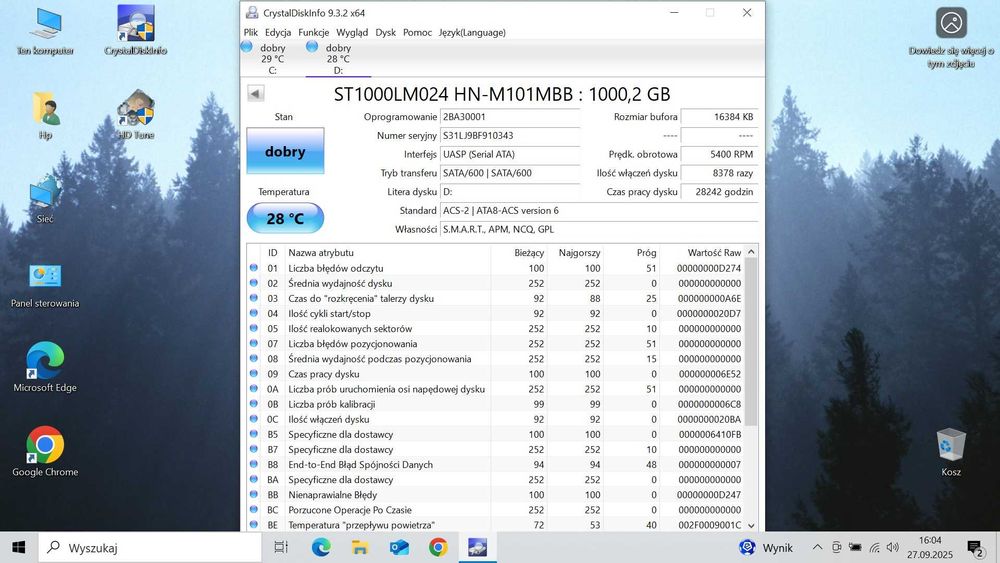The width and height of the screenshot is (1000, 563).
Task: Click Dowiedz się więcej o tym zdjęciu icon
Action: [951, 37]
